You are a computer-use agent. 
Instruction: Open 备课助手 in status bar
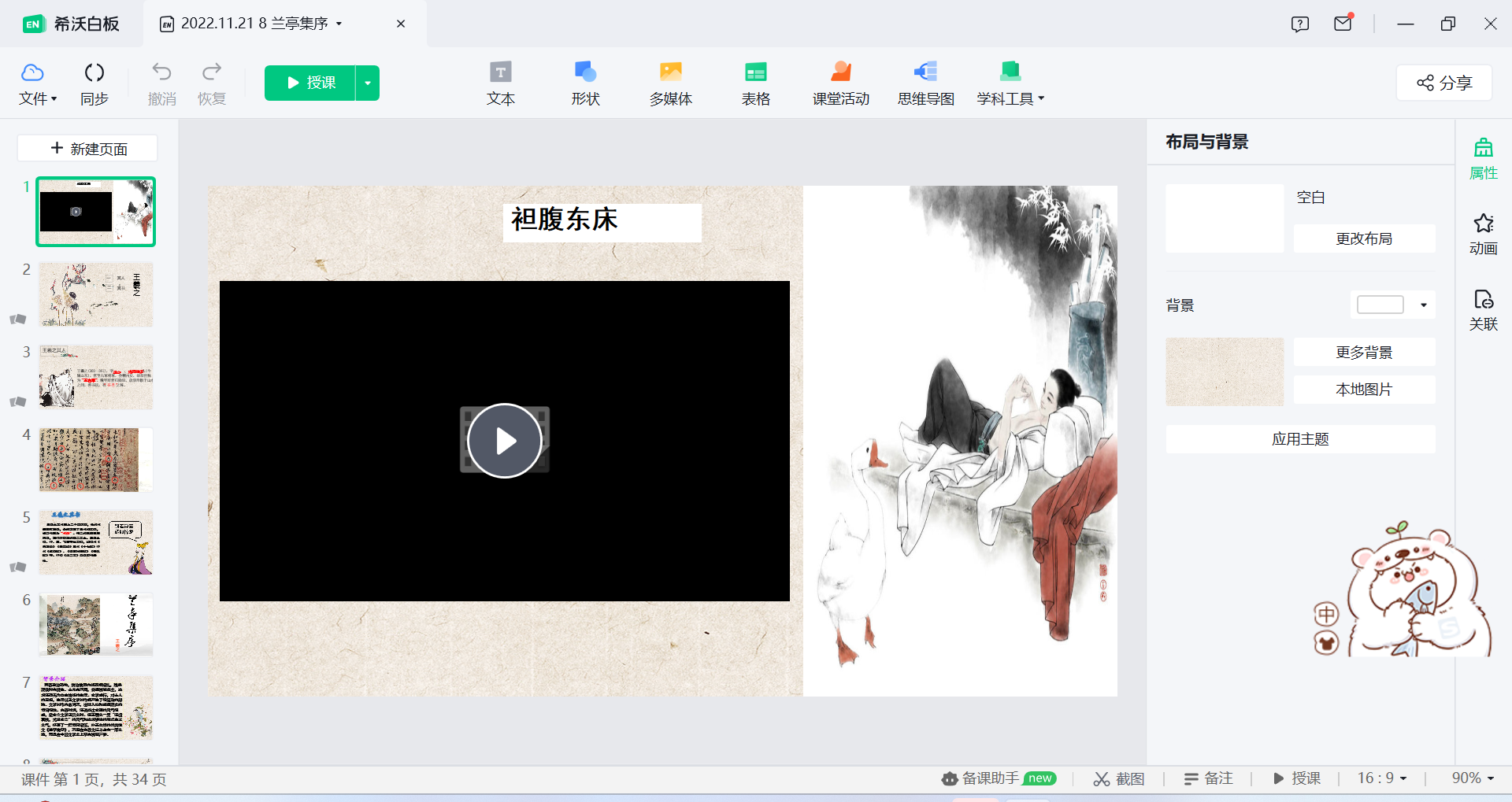pyautogui.click(x=999, y=778)
